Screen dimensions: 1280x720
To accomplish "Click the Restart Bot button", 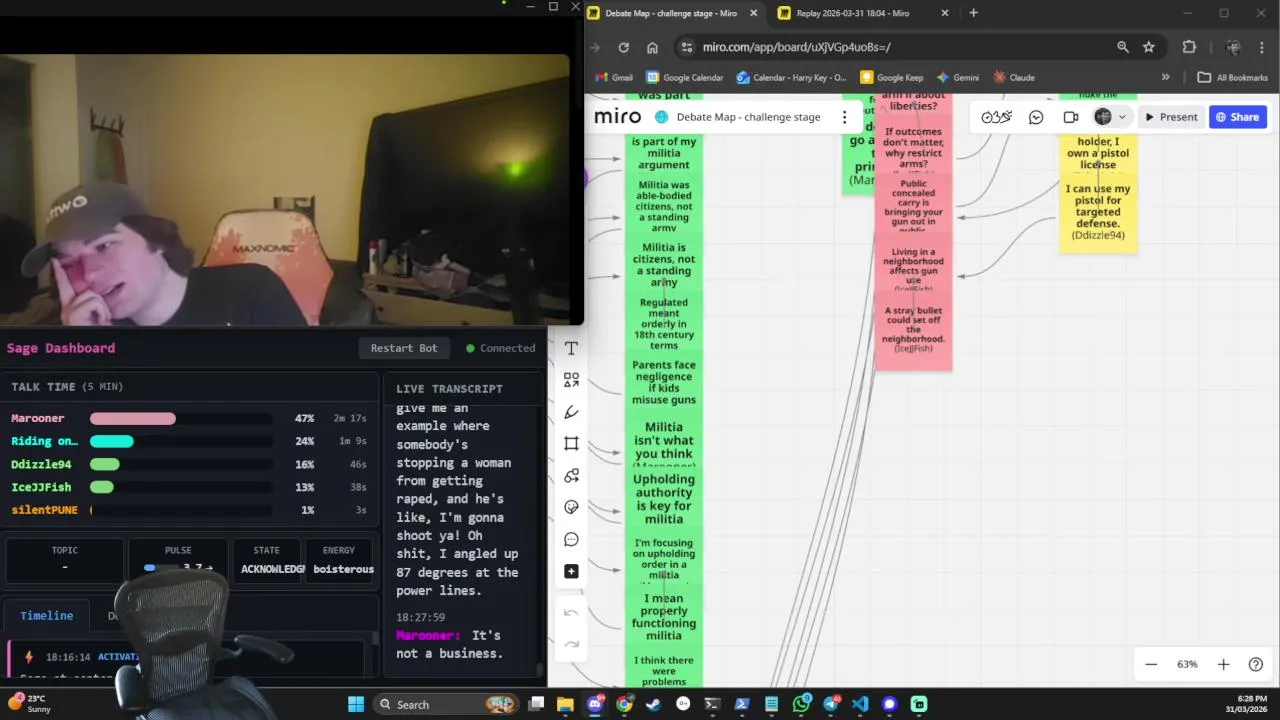I will (404, 348).
